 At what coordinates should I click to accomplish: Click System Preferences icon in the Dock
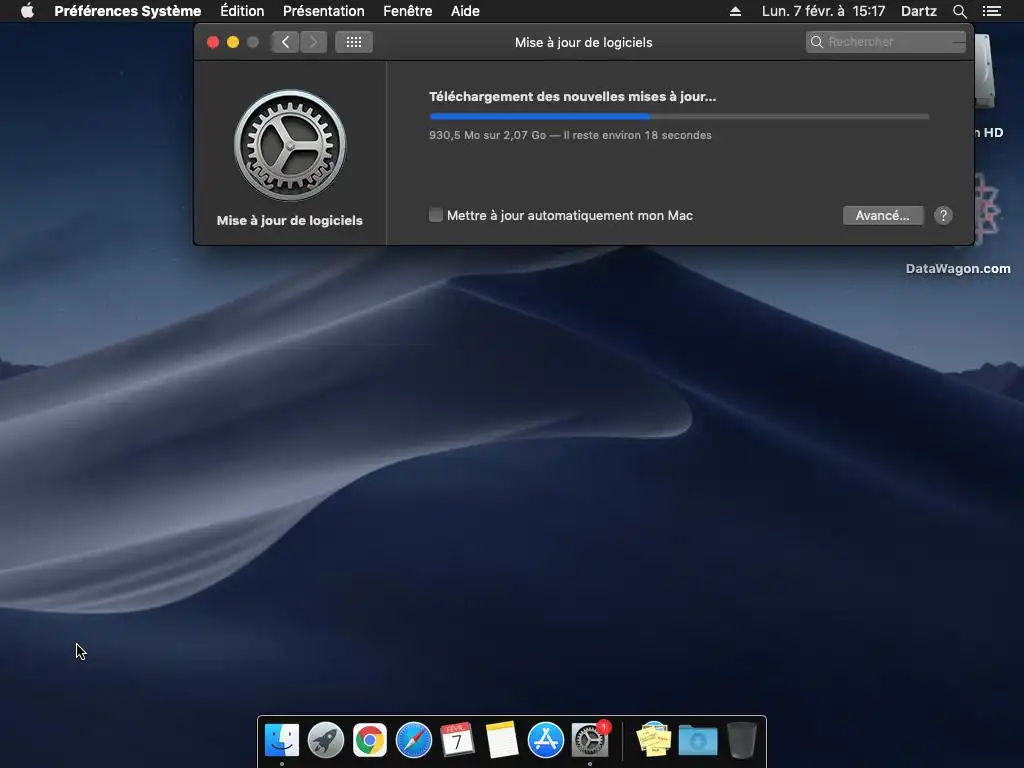590,740
